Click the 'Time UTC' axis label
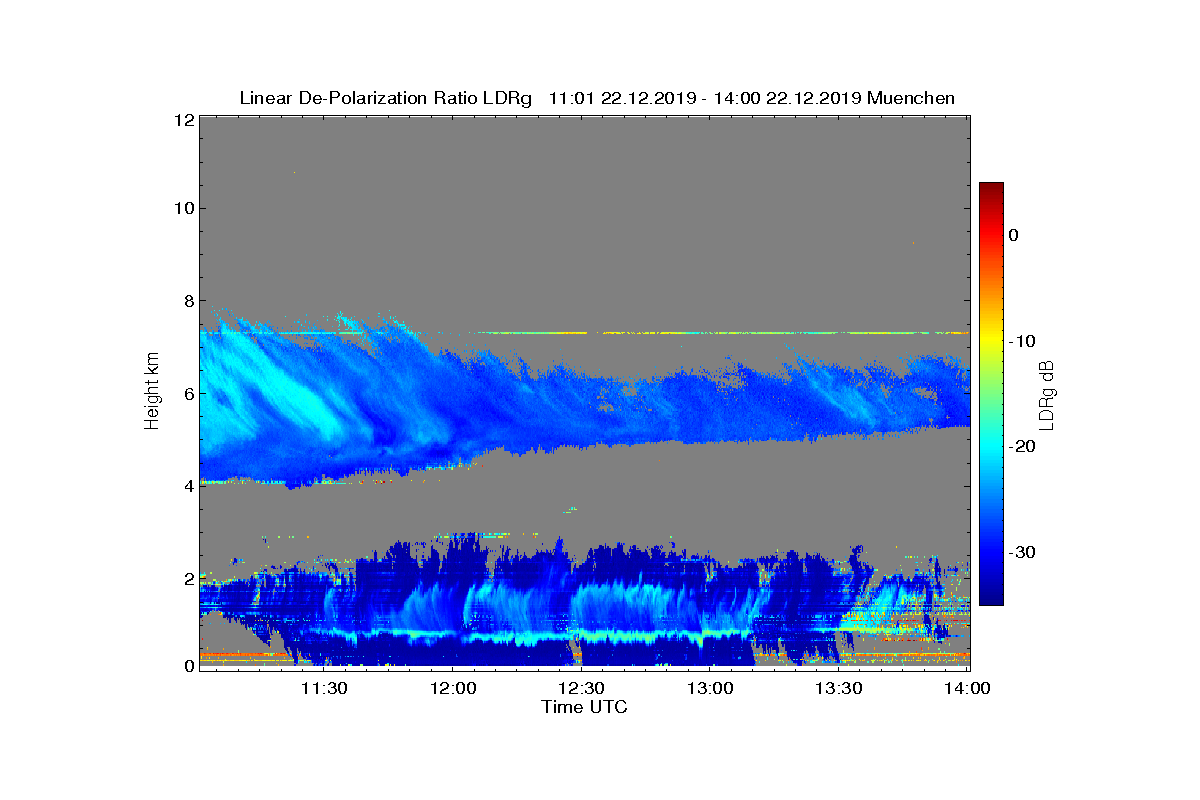This screenshot has width=1200, height=800. (584, 707)
